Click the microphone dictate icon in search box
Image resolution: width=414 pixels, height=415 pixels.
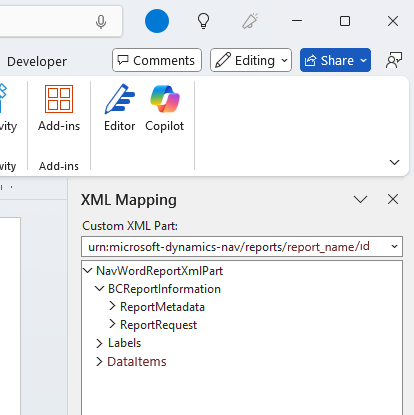101,22
